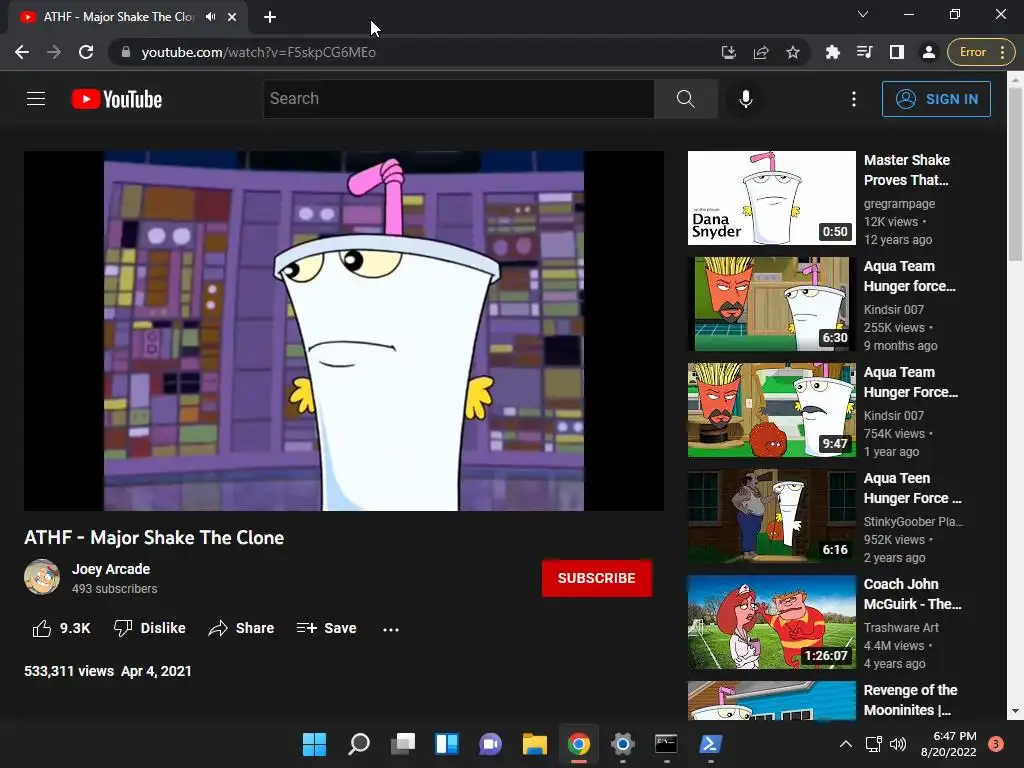Open Revenge of the Mooninites thumbnail
Image resolution: width=1024 pixels, height=768 pixels.
pyautogui.click(x=771, y=700)
